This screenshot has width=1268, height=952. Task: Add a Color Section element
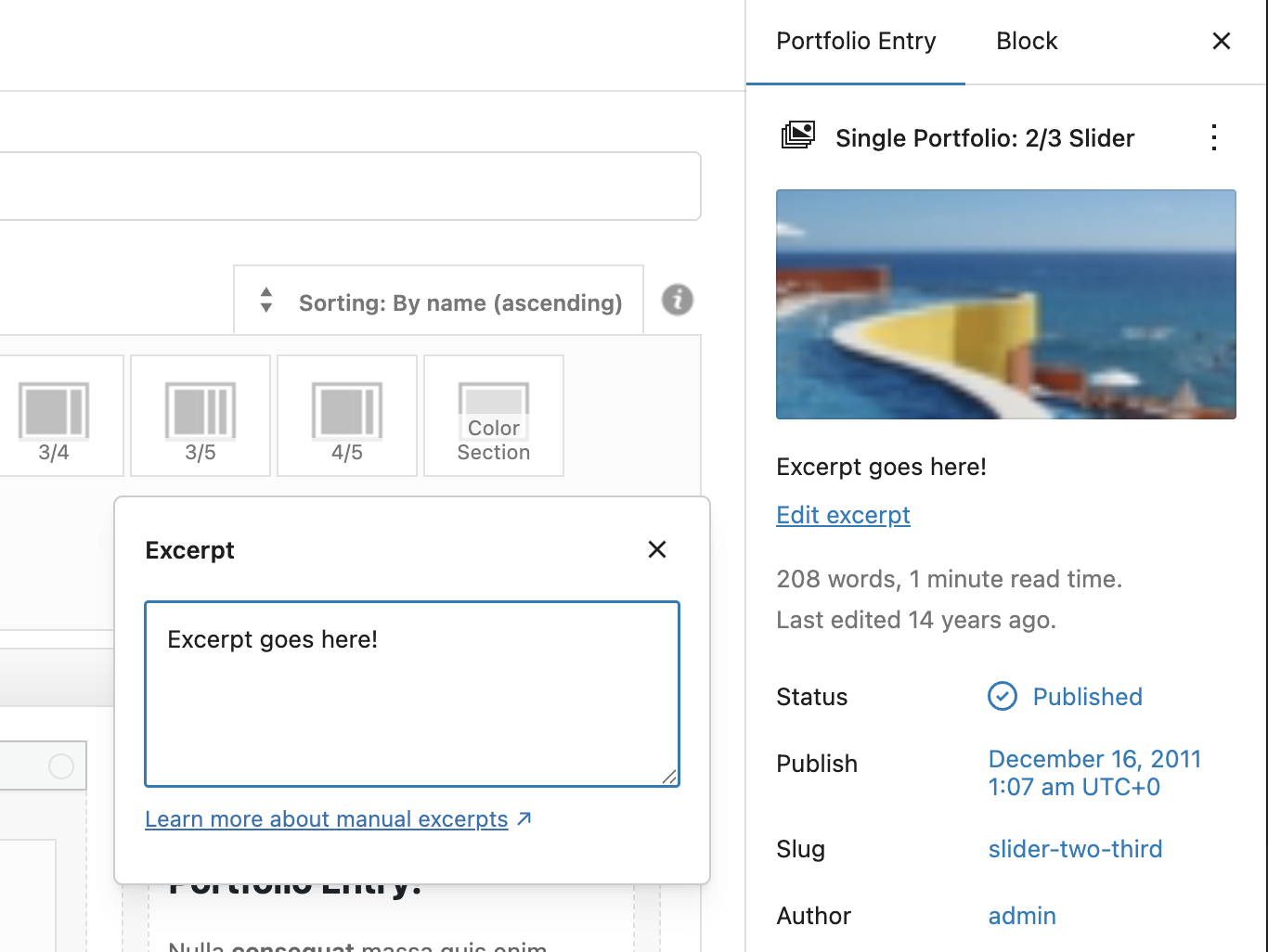(494, 415)
